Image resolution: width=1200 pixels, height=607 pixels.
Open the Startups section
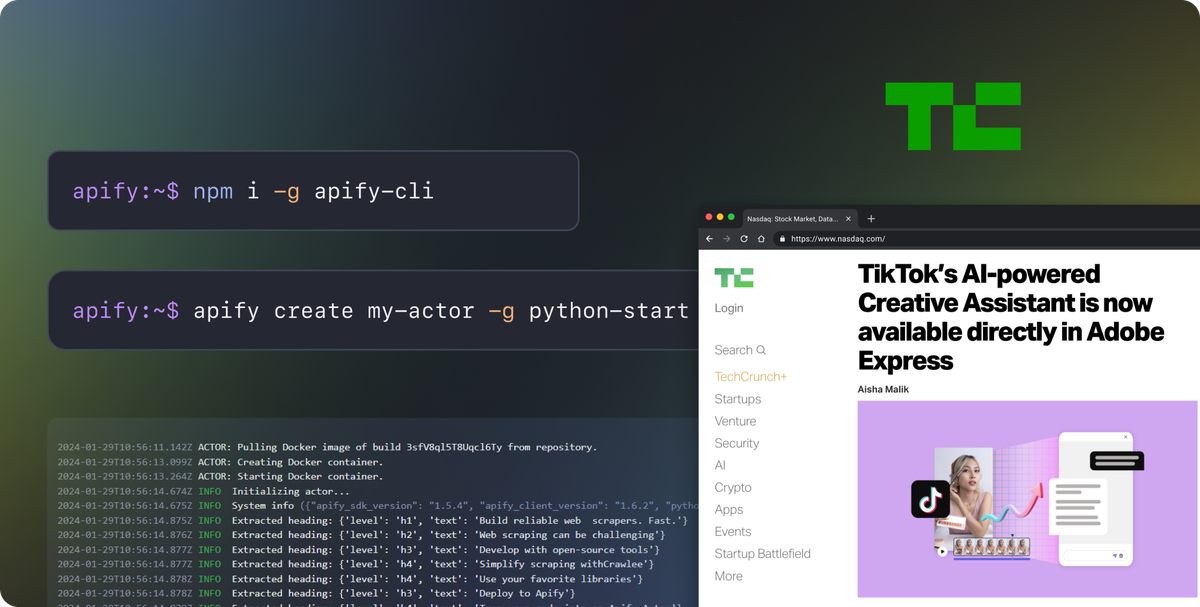[738, 398]
